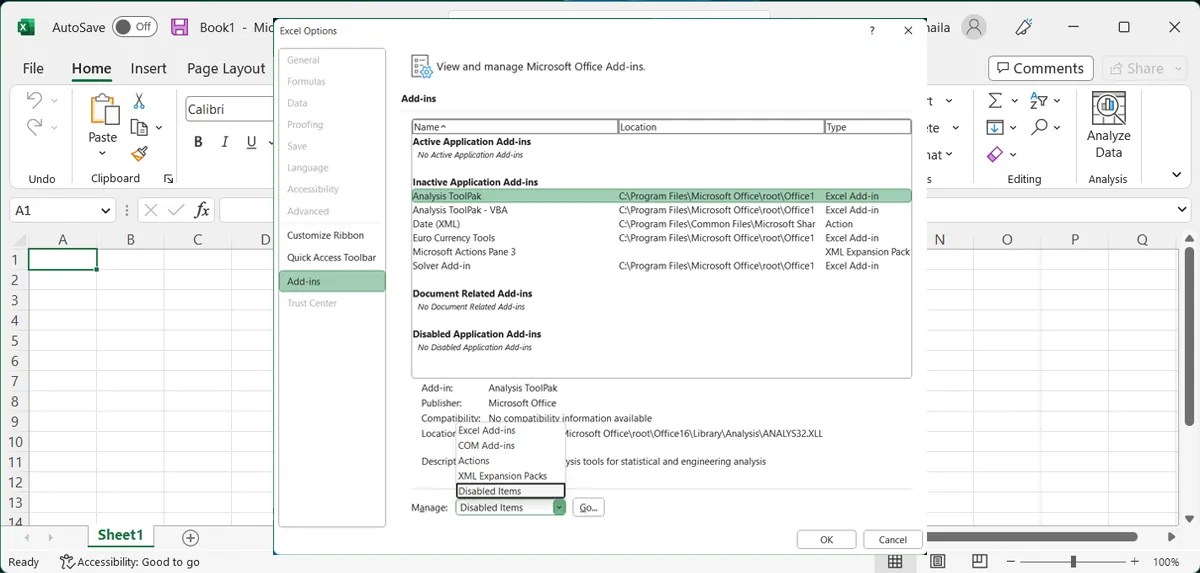Click the Redo arrow icon
Screen dimensions: 1200x573
34,127
